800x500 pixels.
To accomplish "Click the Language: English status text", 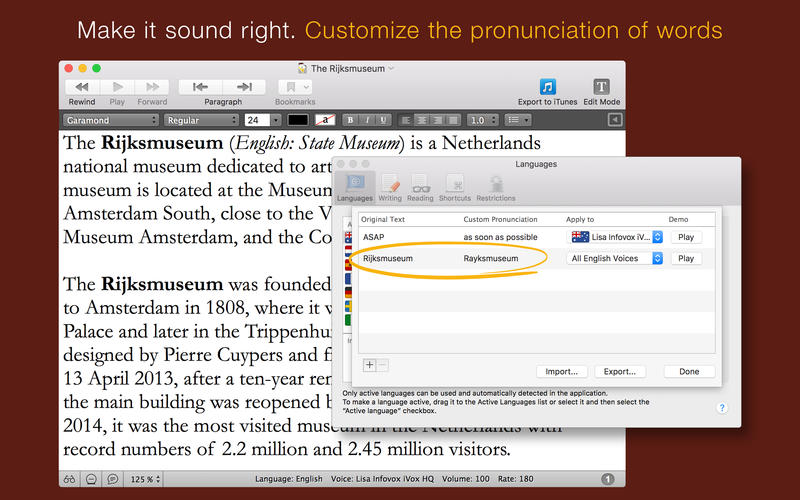I will tap(289, 479).
